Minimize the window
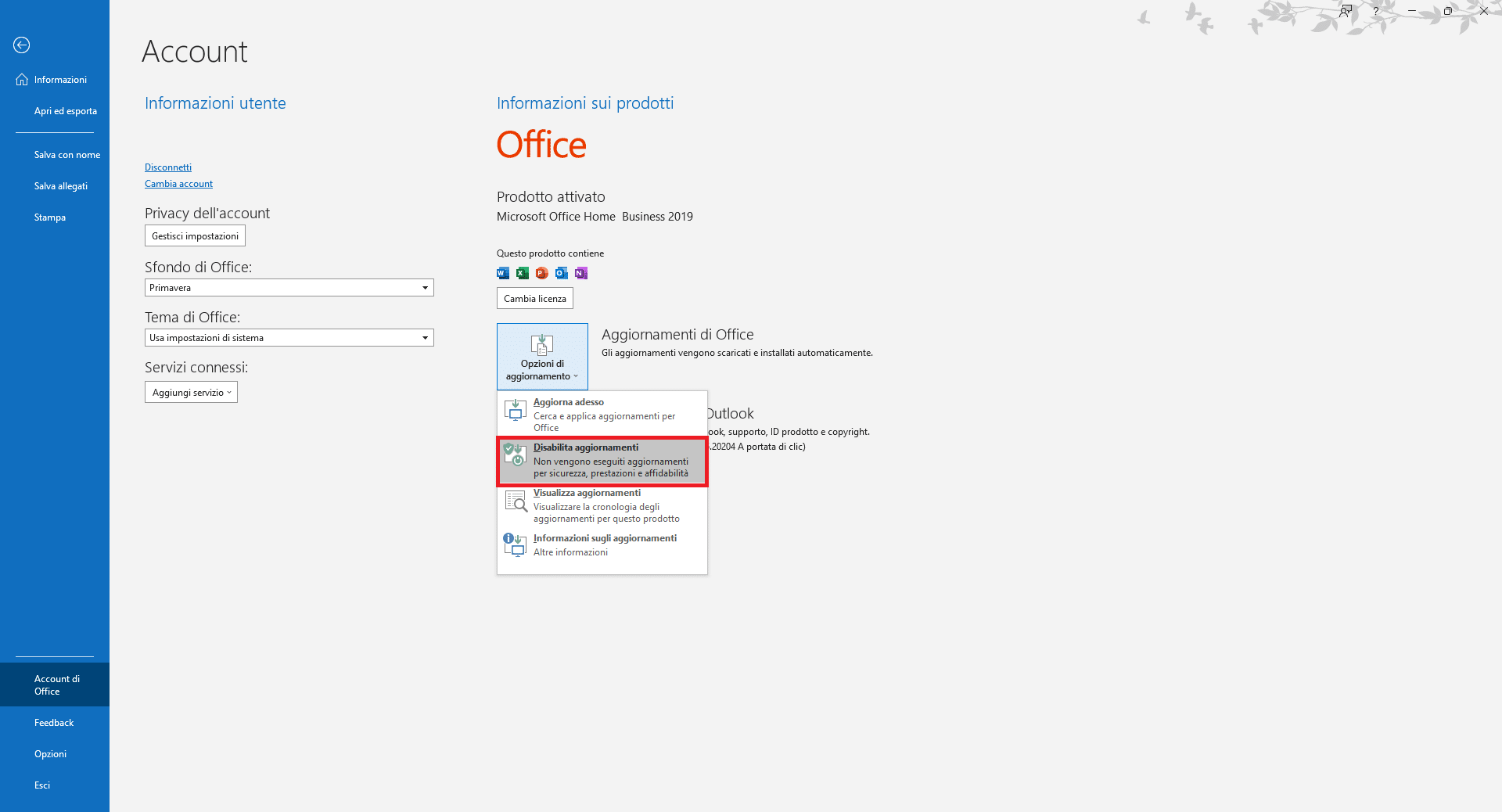This screenshot has height=812, width=1502. tap(1412, 11)
